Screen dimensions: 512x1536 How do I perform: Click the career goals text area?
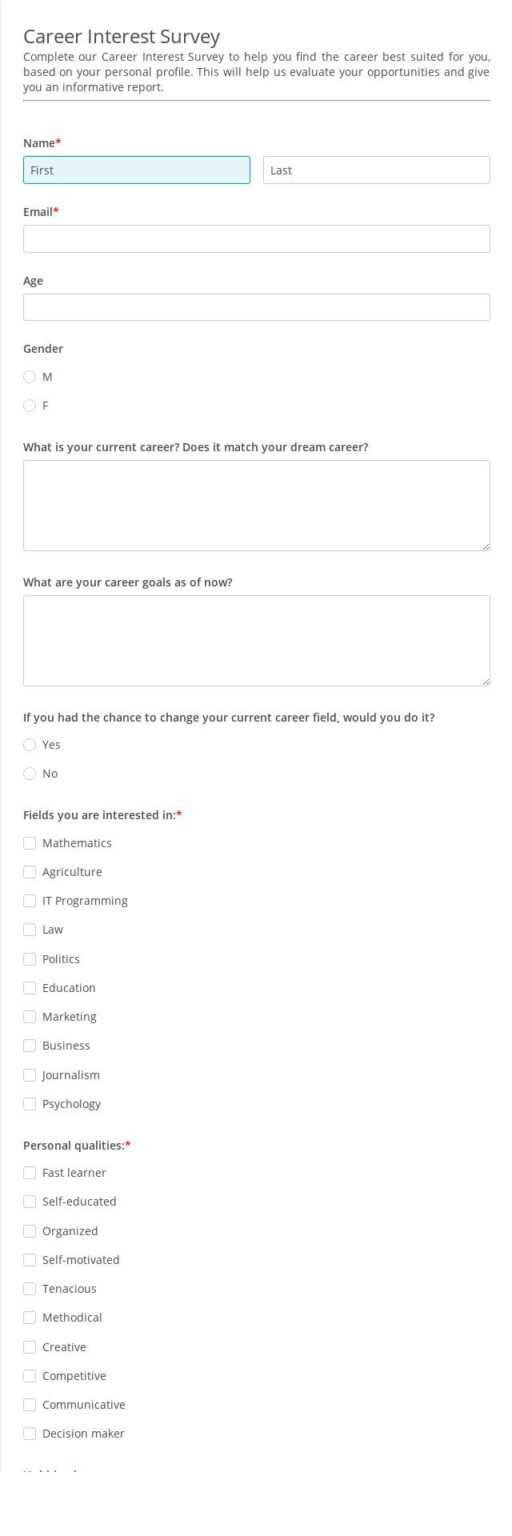point(257,641)
